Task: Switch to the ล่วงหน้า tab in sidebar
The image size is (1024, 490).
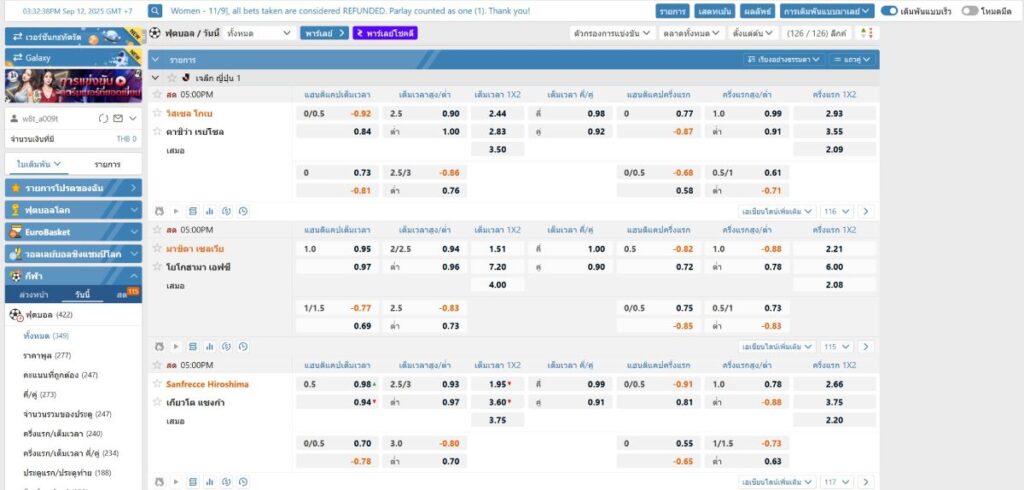Action: coord(34,294)
